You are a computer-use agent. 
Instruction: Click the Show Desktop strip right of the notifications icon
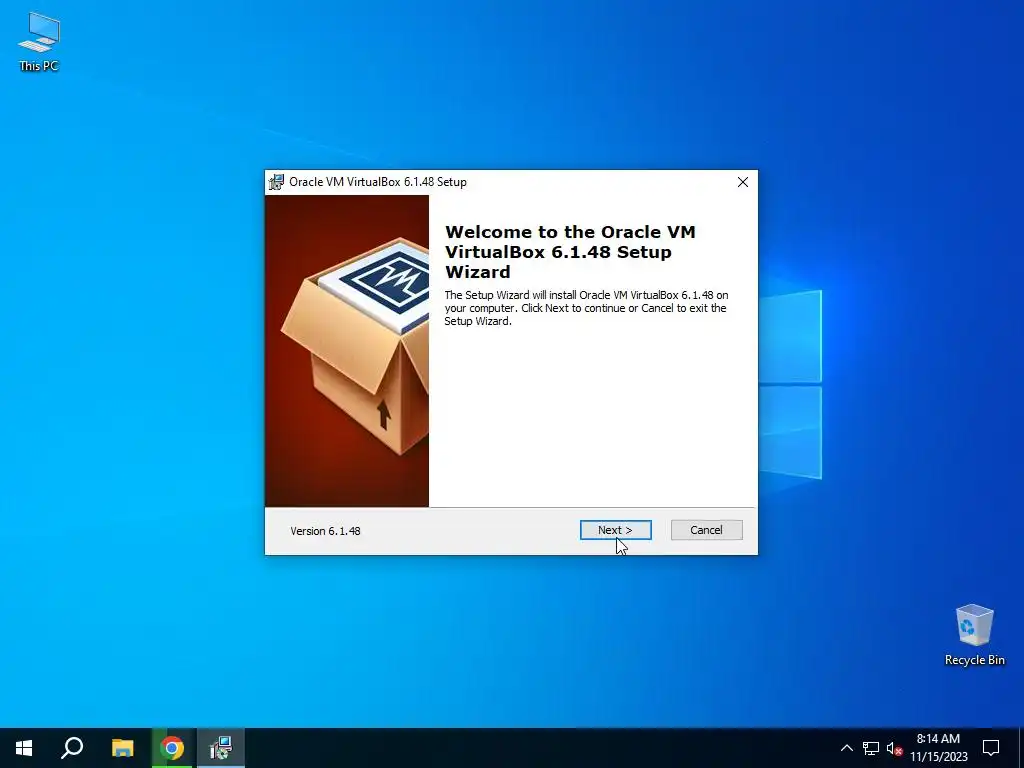click(x=1021, y=748)
